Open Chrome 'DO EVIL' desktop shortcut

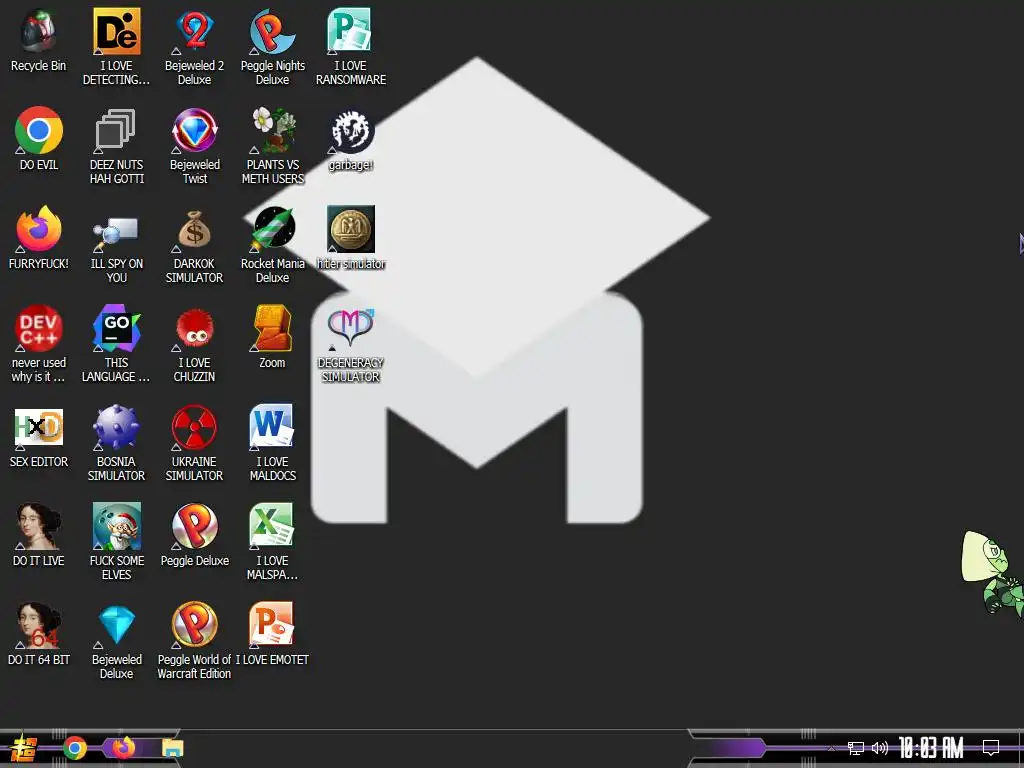39,131
